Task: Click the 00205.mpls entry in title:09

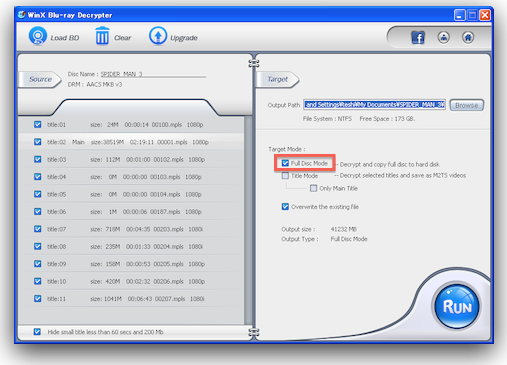Action: pyautogui.click(x=168, y=264)
